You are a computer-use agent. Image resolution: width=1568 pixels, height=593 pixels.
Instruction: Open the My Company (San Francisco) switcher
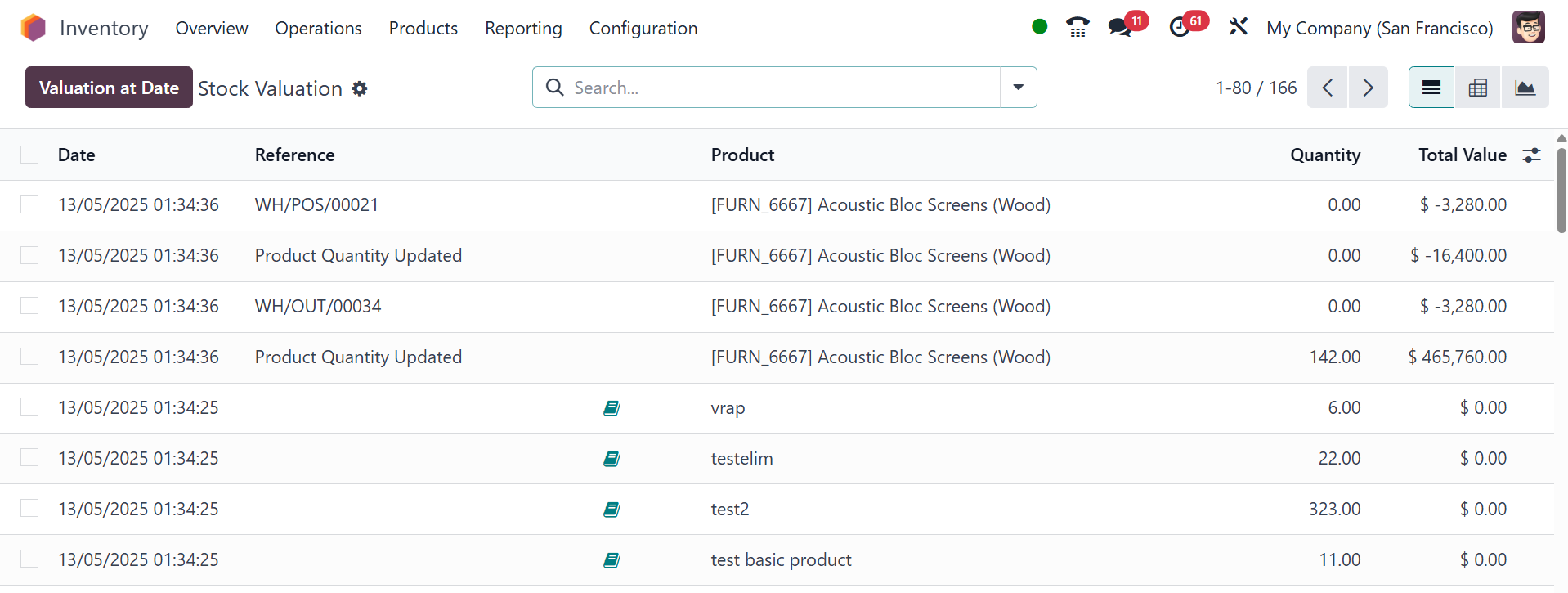coord(1379,28)
